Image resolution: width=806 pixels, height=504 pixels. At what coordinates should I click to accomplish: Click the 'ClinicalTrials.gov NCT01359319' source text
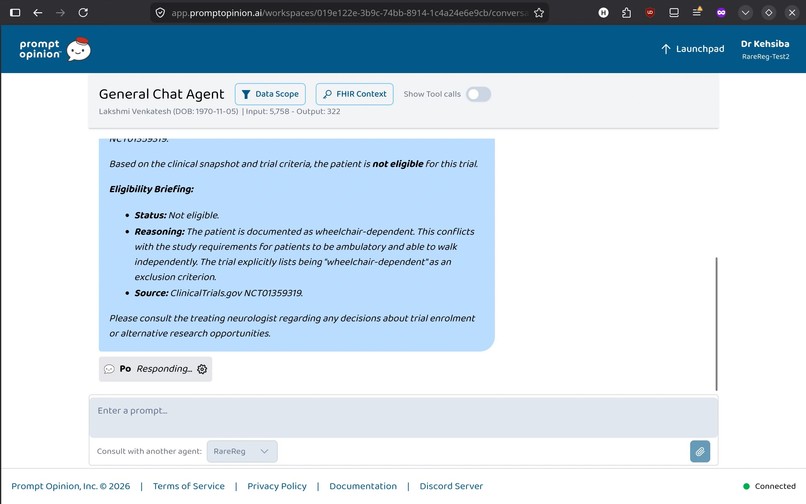coord(236,293)
